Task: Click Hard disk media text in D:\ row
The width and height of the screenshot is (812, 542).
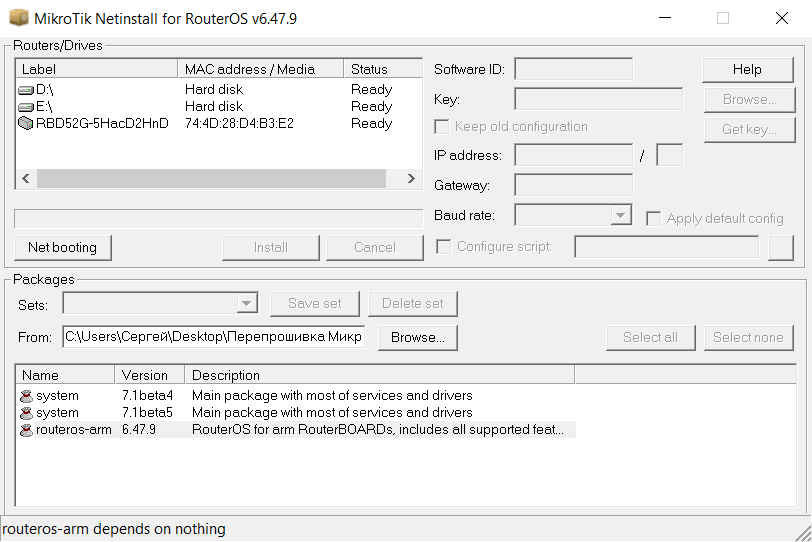Action: (214, 90)
